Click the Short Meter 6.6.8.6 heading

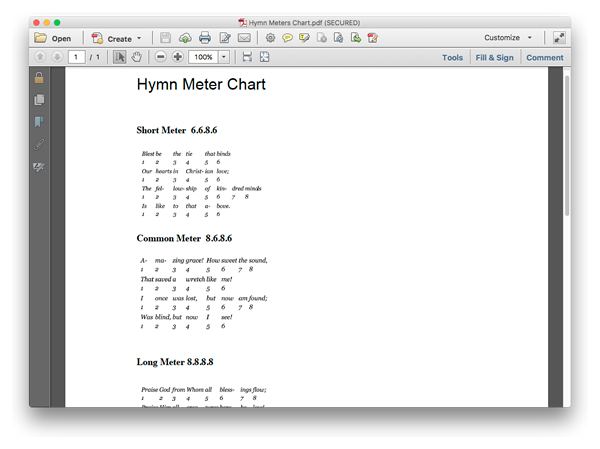pyautogui.click(x=177, y=130)
